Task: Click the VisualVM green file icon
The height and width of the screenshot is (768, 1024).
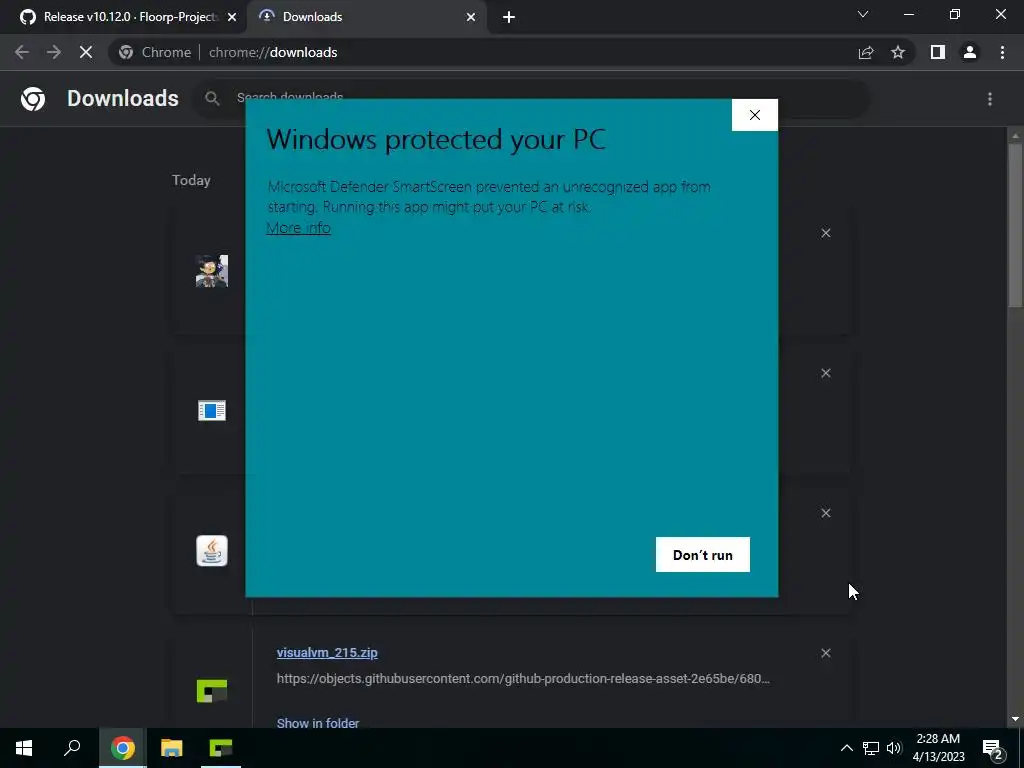Action: (212, 690)
